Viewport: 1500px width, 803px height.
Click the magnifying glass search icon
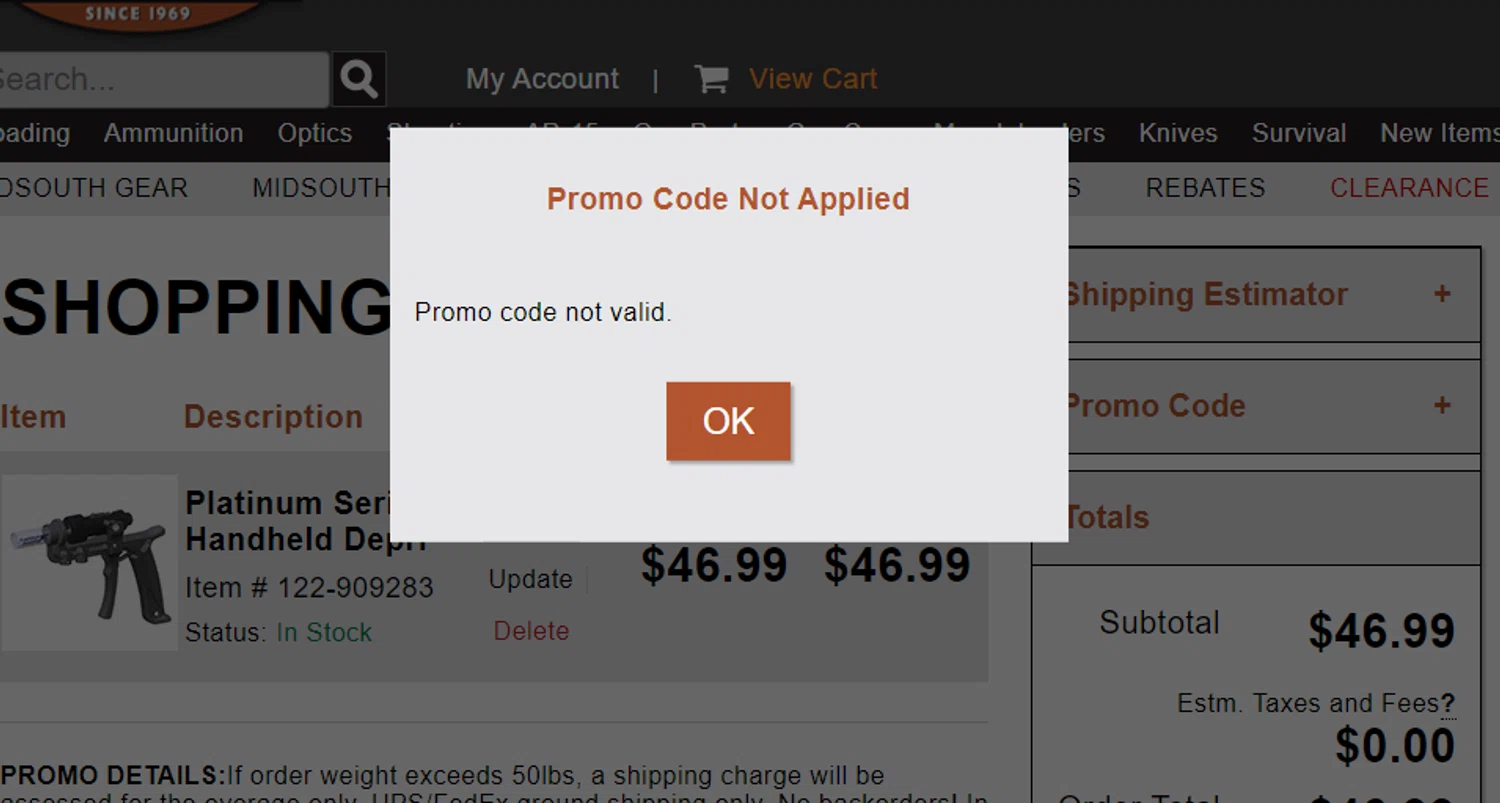point(358,79)
